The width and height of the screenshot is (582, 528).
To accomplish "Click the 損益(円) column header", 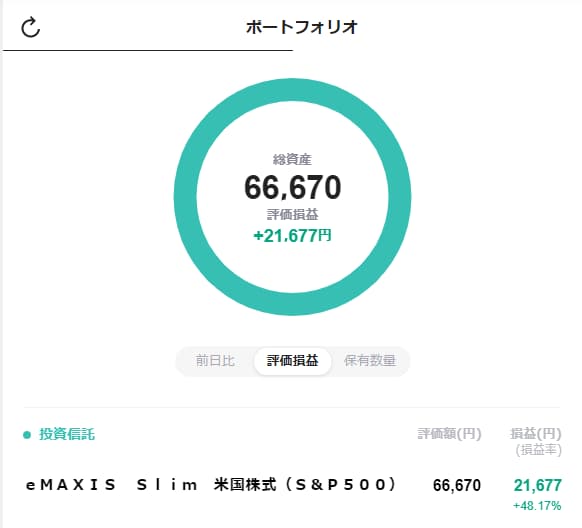I will click(x=536, y=434).
